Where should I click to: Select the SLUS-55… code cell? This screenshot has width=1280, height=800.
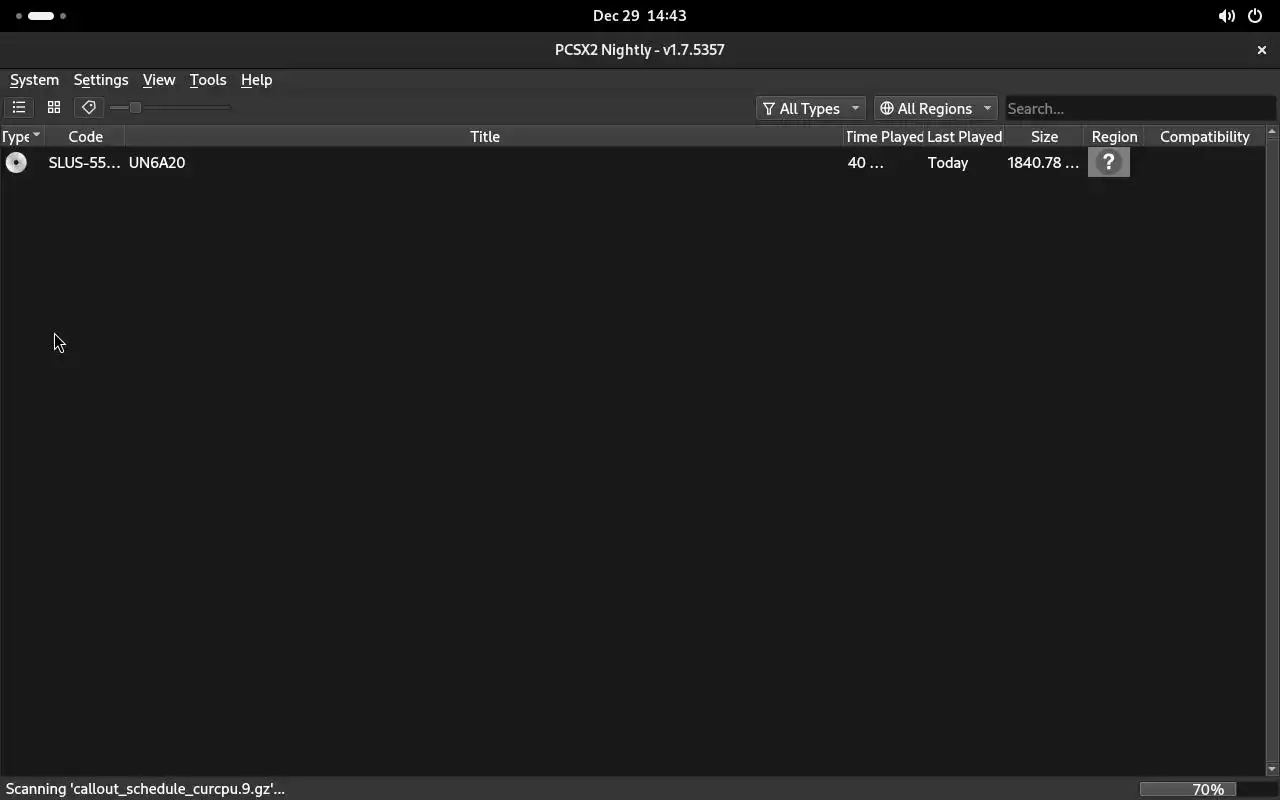pyautogui.click(x=84, y=162)
